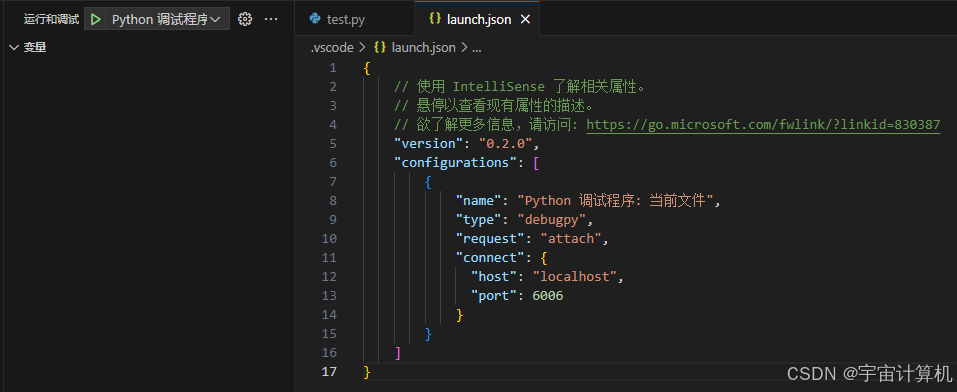
Task: Click line number 17 in gutter
Action: pos(328,371)
